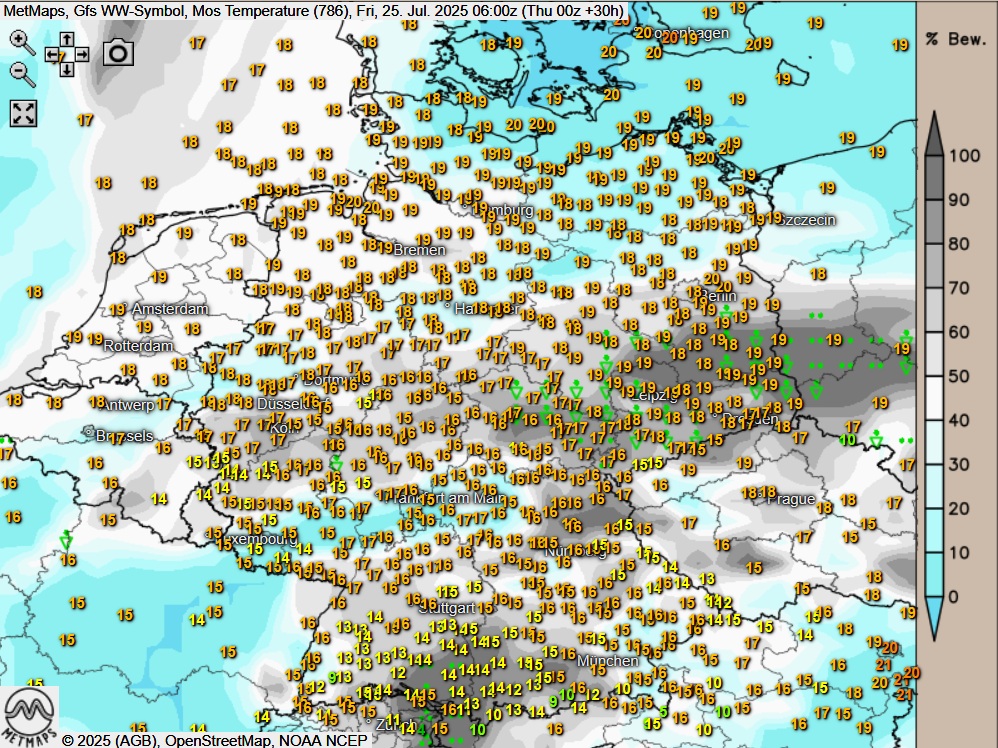Click the Bremen city label
This screenshot has width=998, height=748.
pyautogui.click(x=418, y=249)
